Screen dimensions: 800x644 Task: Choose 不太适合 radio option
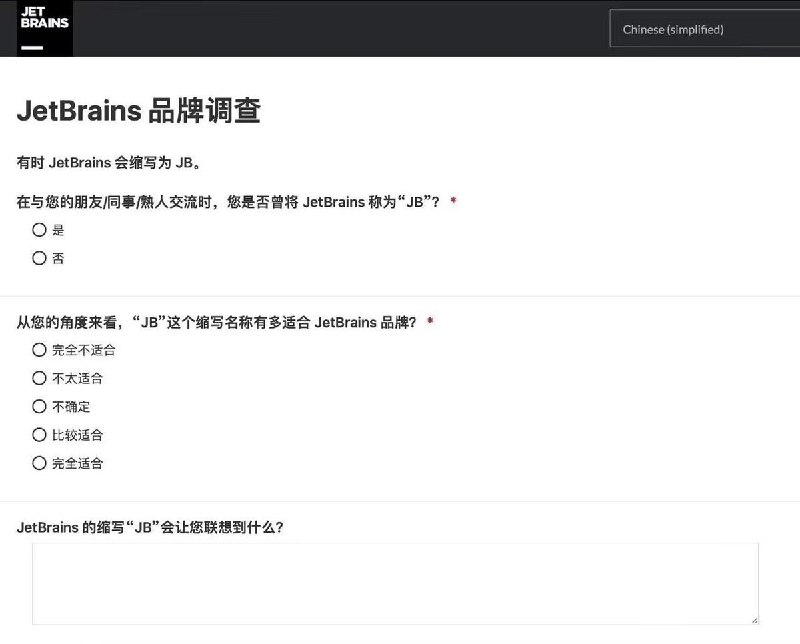tap(39, 378)
